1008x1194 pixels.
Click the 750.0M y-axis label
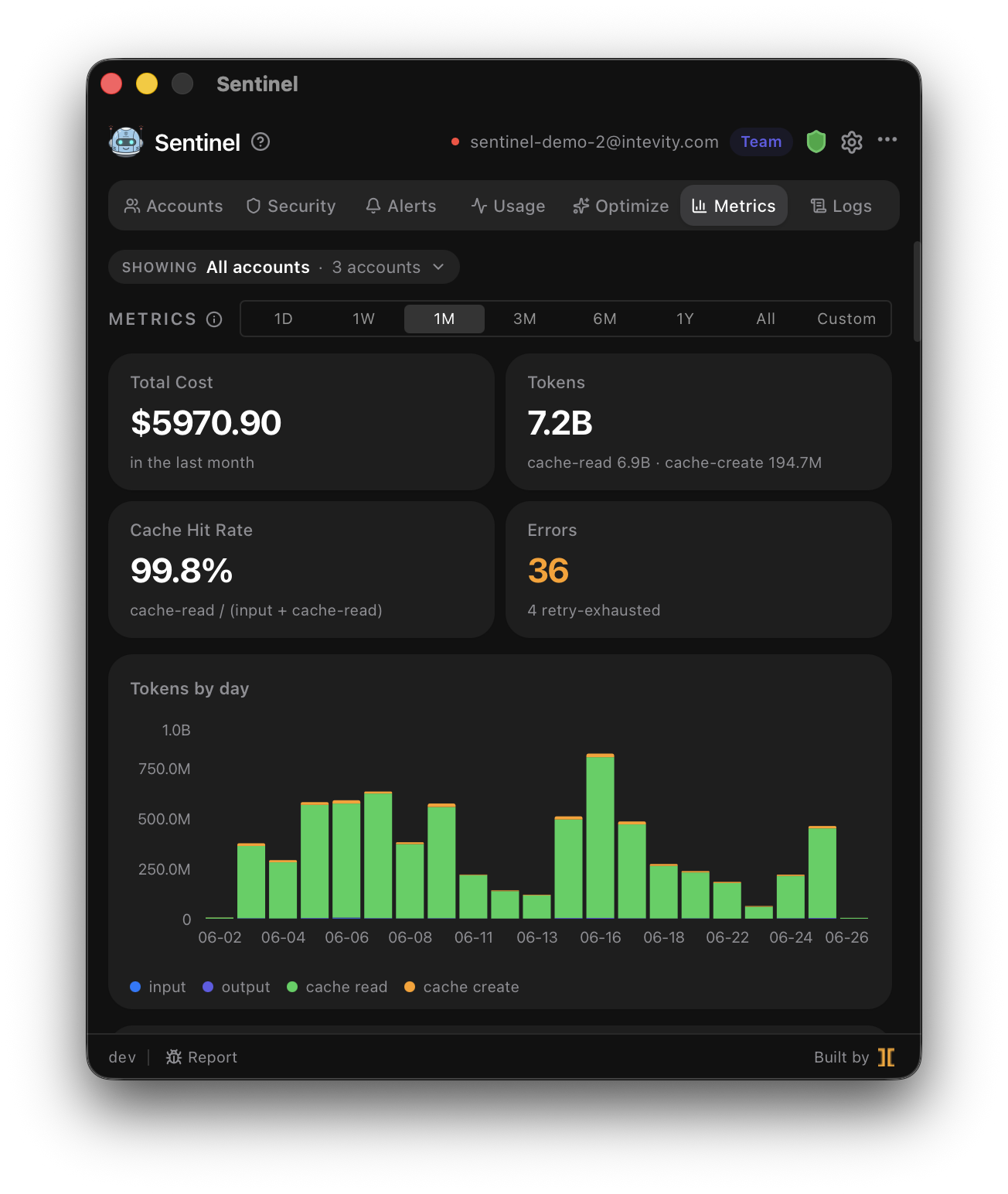164,769
